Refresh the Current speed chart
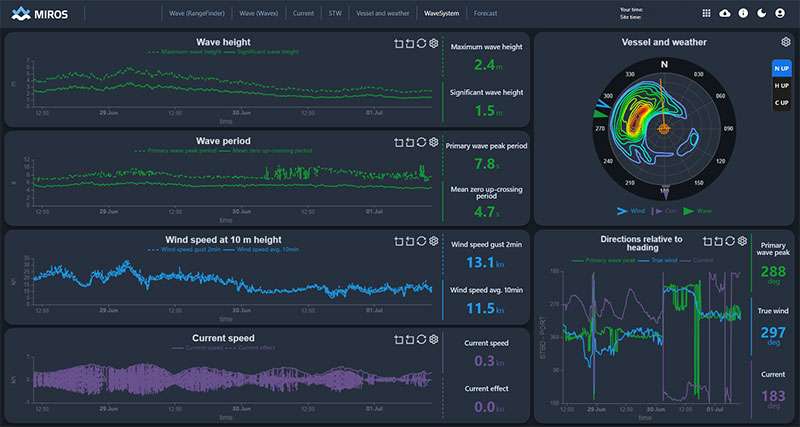The height and width of the screenshot is (427, 800). click(x=421, y=339)
